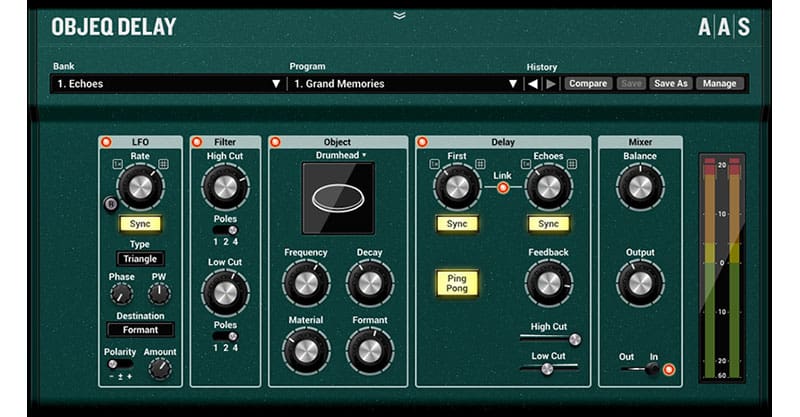Toggle the LFO Sync button
The image size is (800, 417).
(140, 224)
